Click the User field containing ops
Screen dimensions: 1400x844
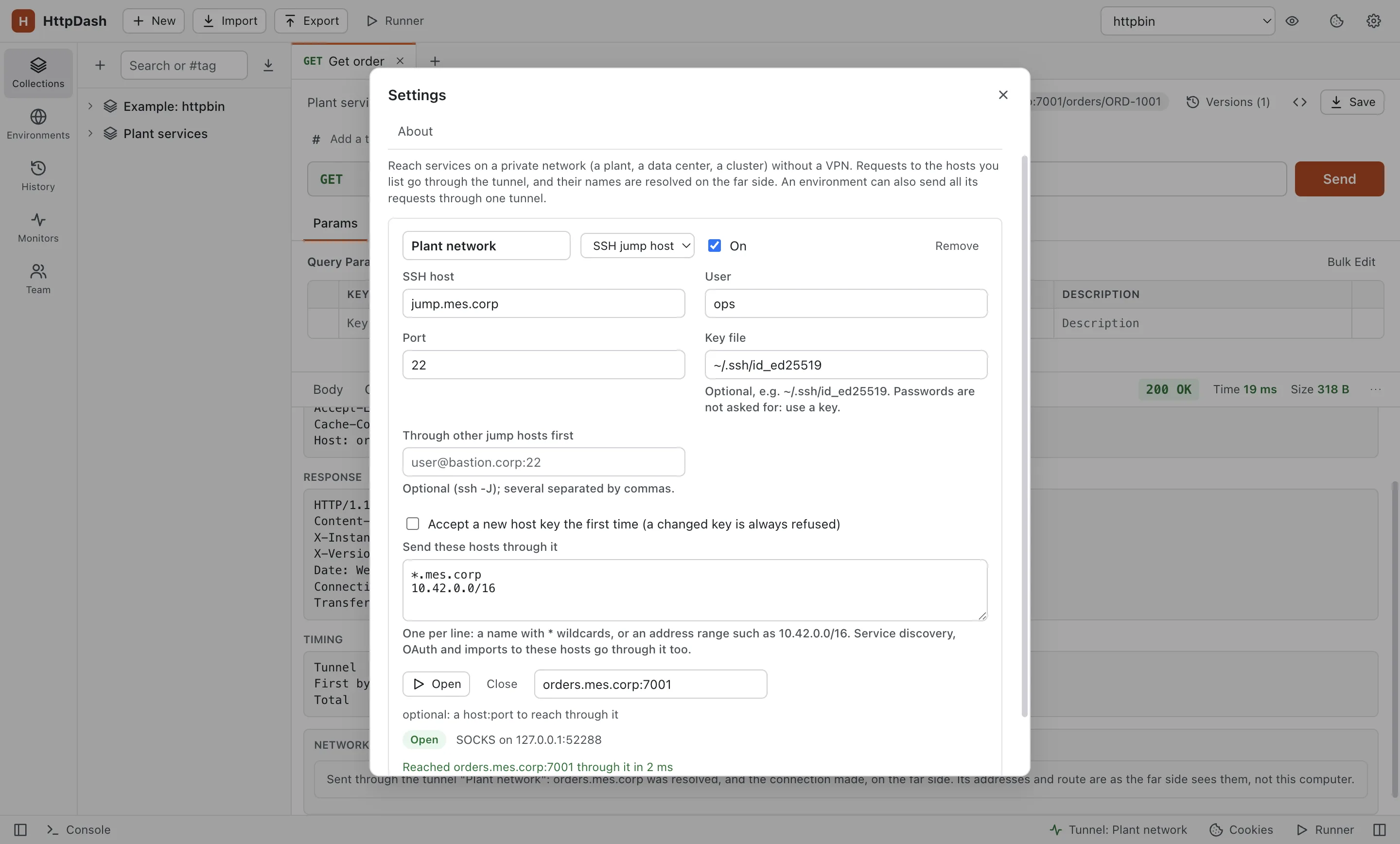(845, 303)
